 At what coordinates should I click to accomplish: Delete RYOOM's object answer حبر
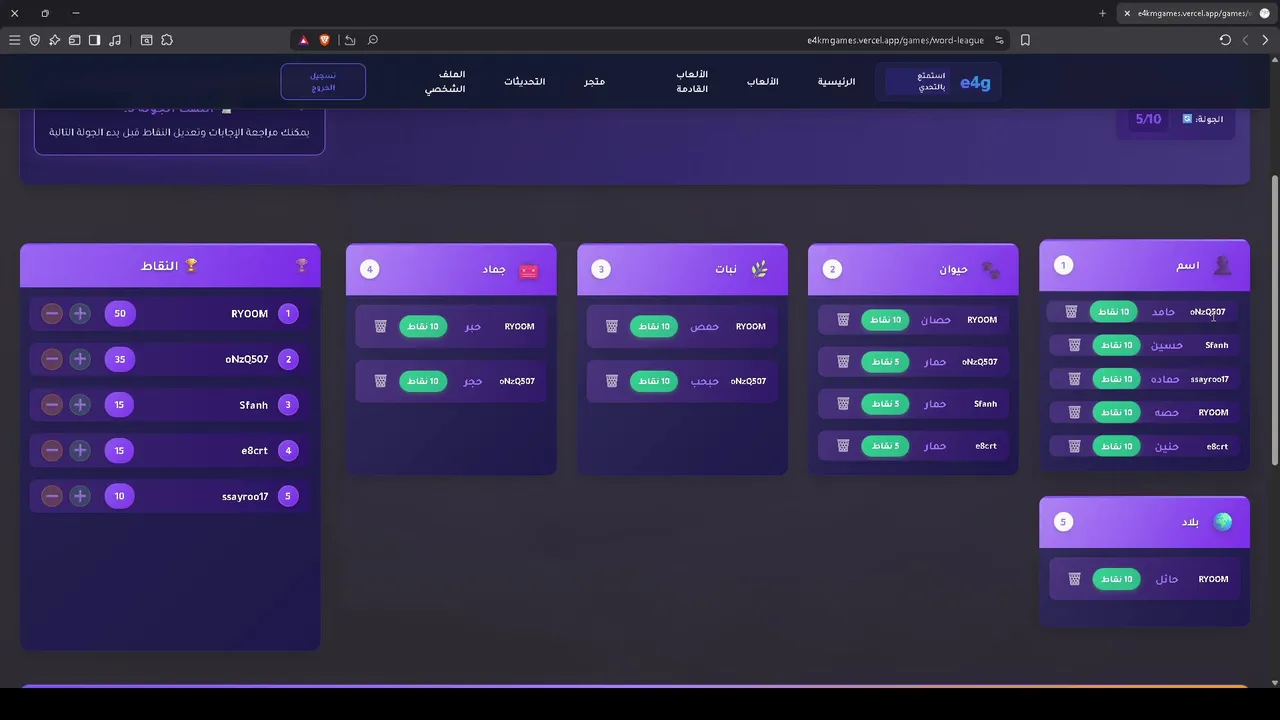(x=381, y=326)
